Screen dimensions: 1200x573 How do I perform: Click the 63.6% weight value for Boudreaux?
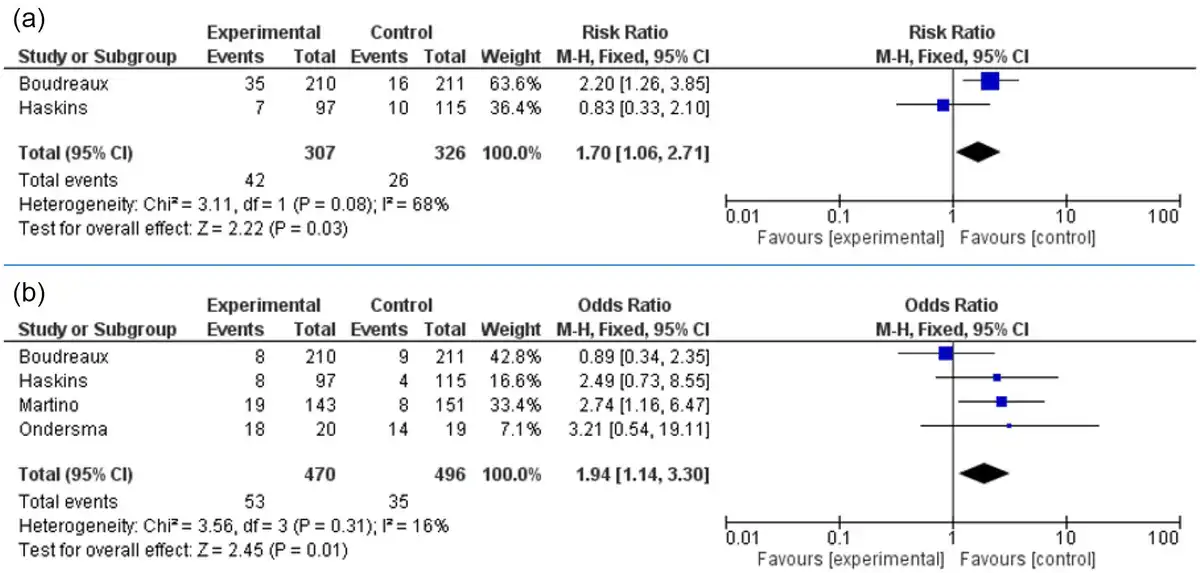519,82
